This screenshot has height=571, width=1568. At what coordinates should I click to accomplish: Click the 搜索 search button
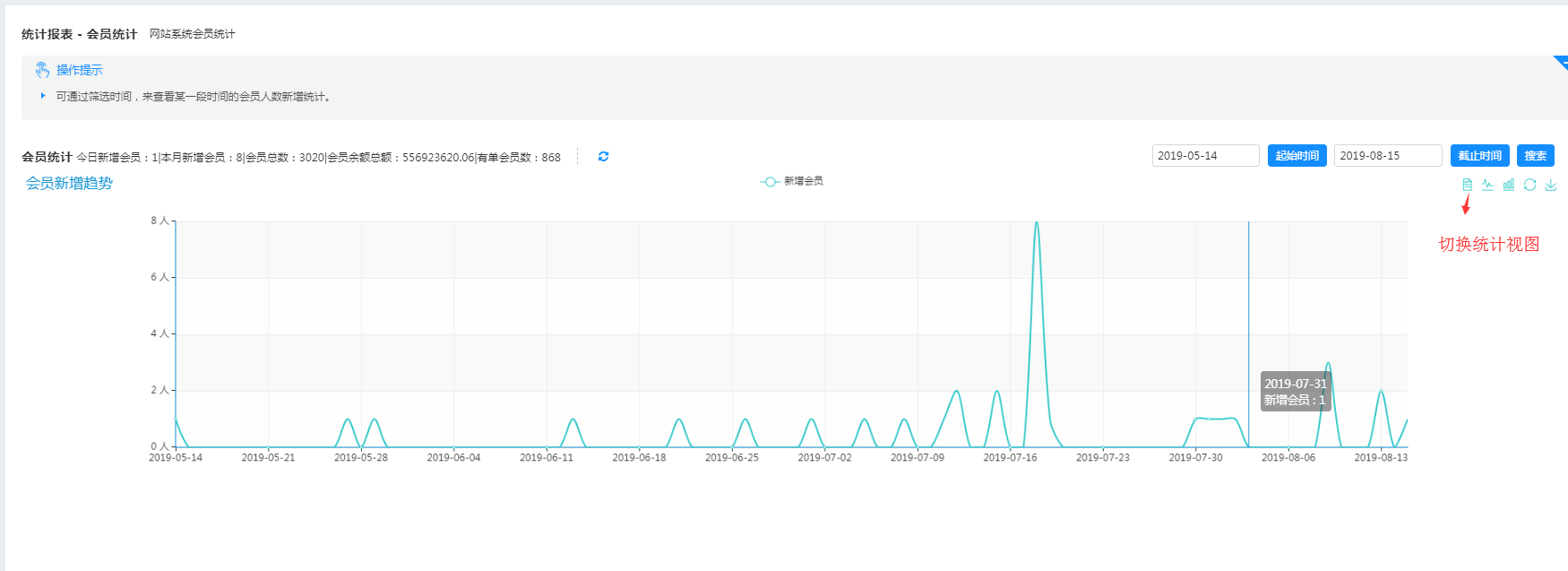coord(1535,156)
